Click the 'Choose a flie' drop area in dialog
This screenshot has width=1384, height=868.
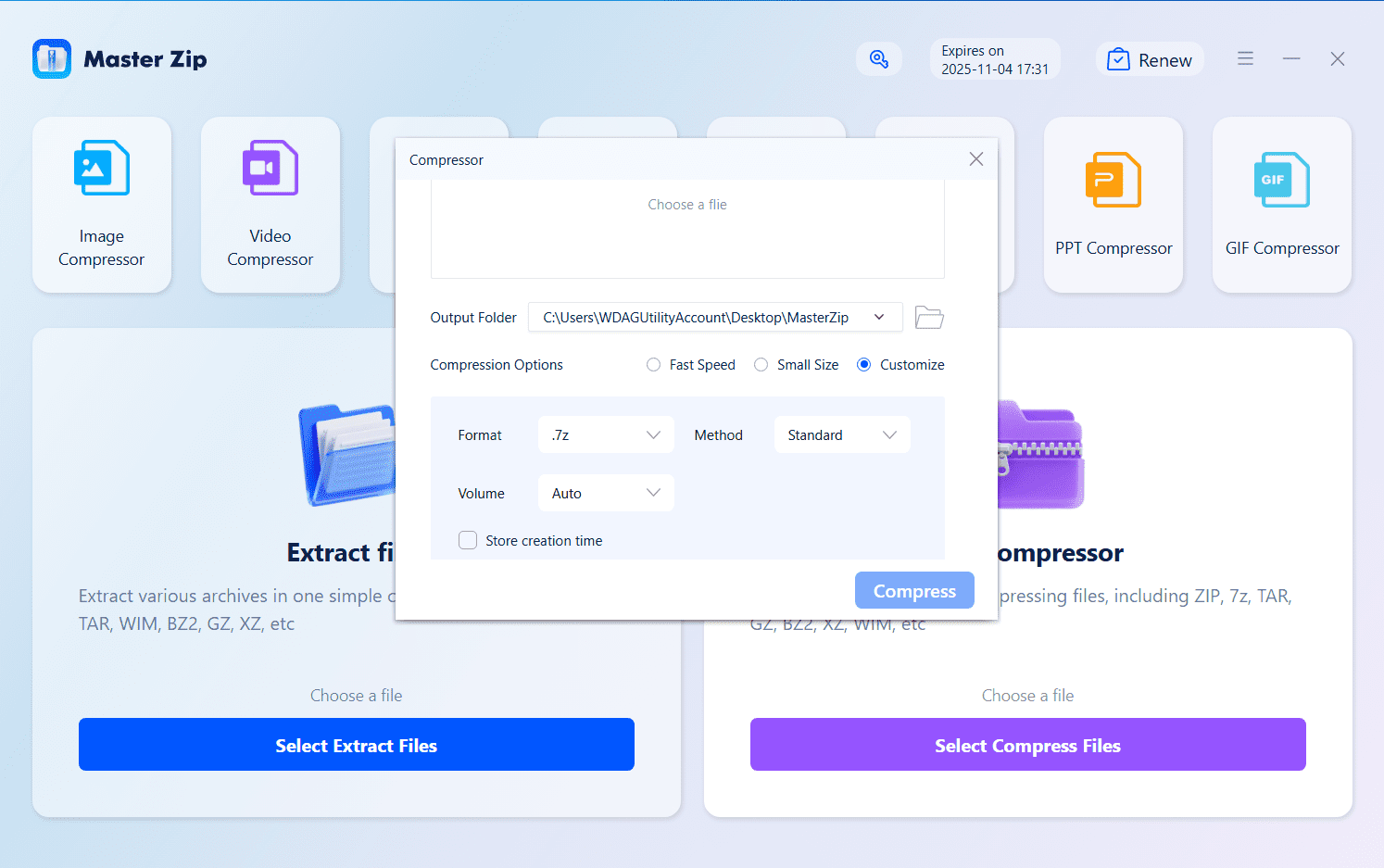tap(687, 228)
